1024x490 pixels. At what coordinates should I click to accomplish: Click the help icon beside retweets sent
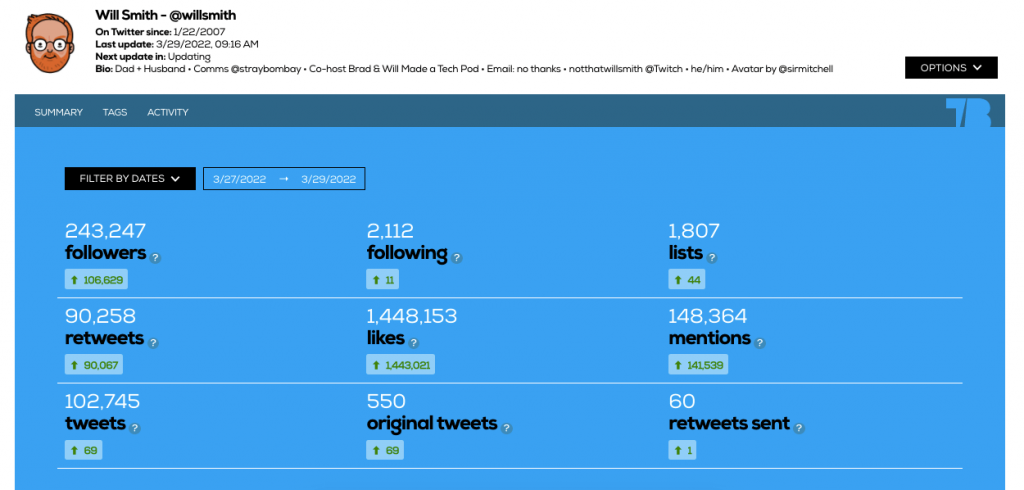(x=799, y=428)
